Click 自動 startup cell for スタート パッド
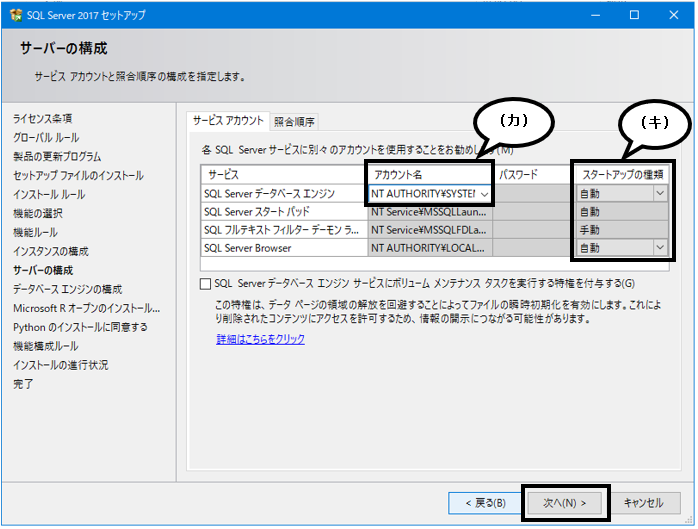Viewport: 698px width, 529px height. 622,212
